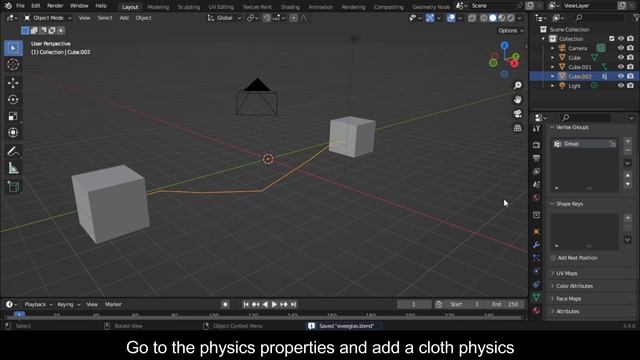
Task: Switch to the Shading workspace tab
Action: pos(290,7)
